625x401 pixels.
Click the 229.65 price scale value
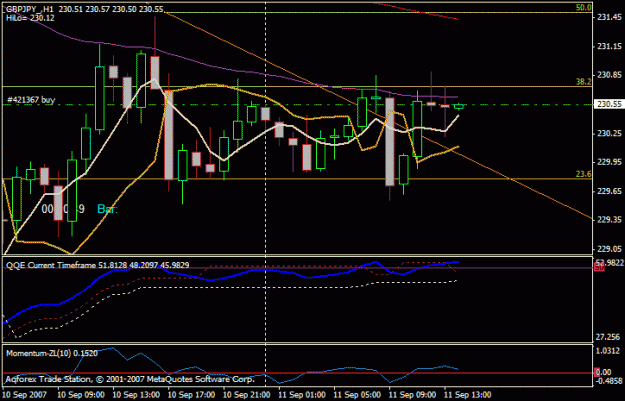[x=609, y=191]
